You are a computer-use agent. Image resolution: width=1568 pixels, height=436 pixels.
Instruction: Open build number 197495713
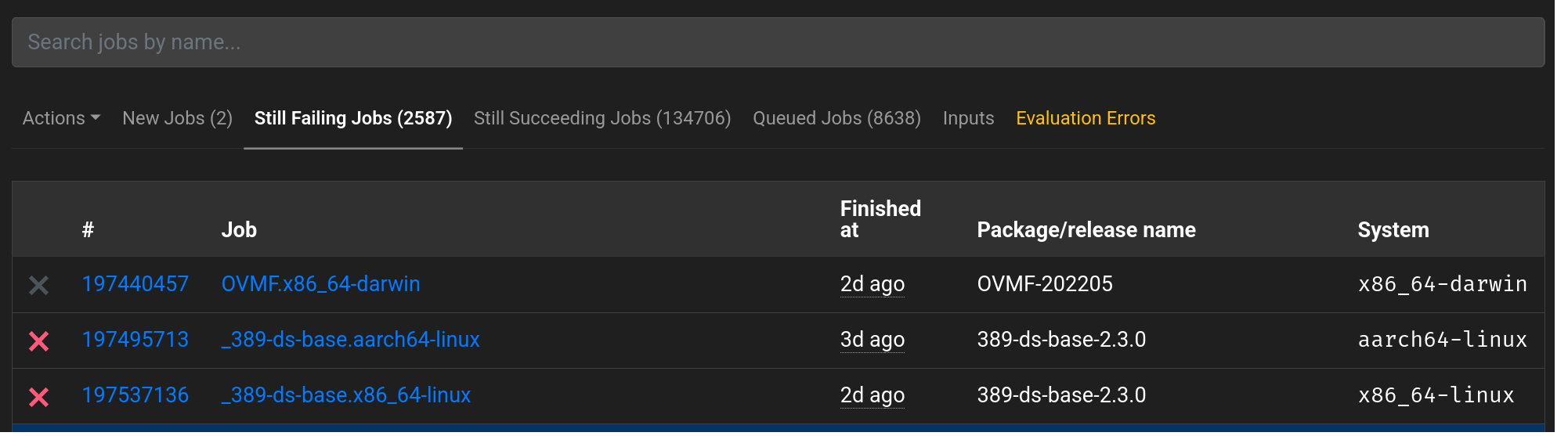pyautogui.click(x=135, y=339)
